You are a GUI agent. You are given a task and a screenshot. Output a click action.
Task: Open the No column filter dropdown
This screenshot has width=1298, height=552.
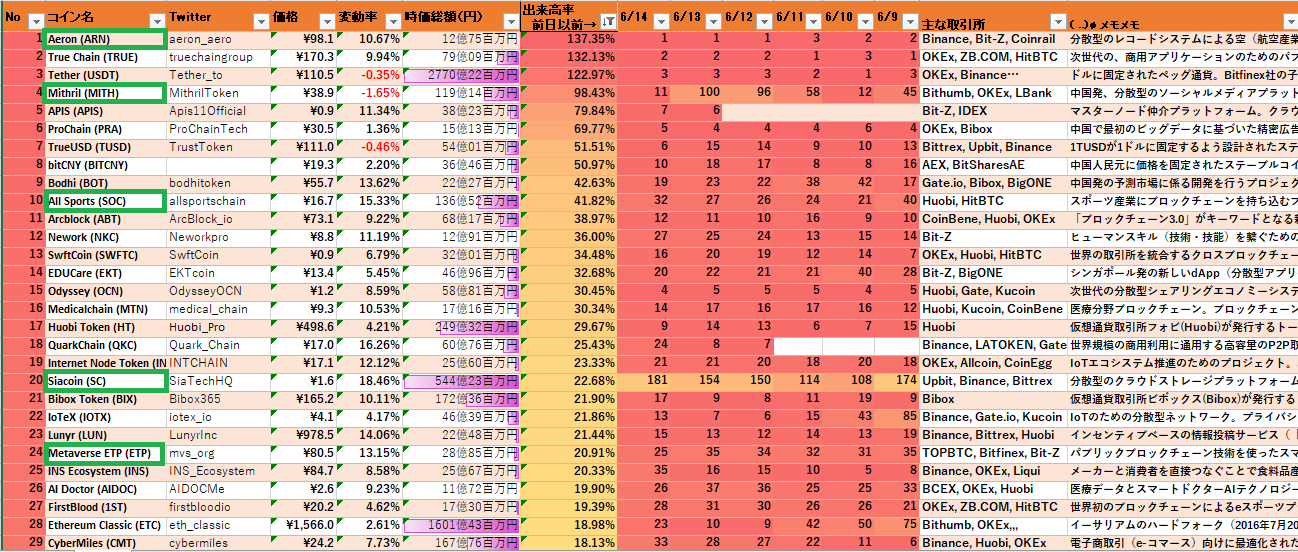tap(36, 21)
